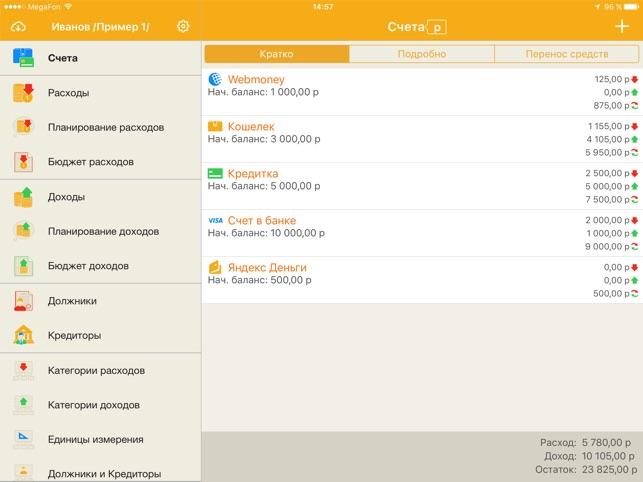Click the Яндекс Деньги wallet icon
This screenshot has height=482, width=643.
coord(215,267)
